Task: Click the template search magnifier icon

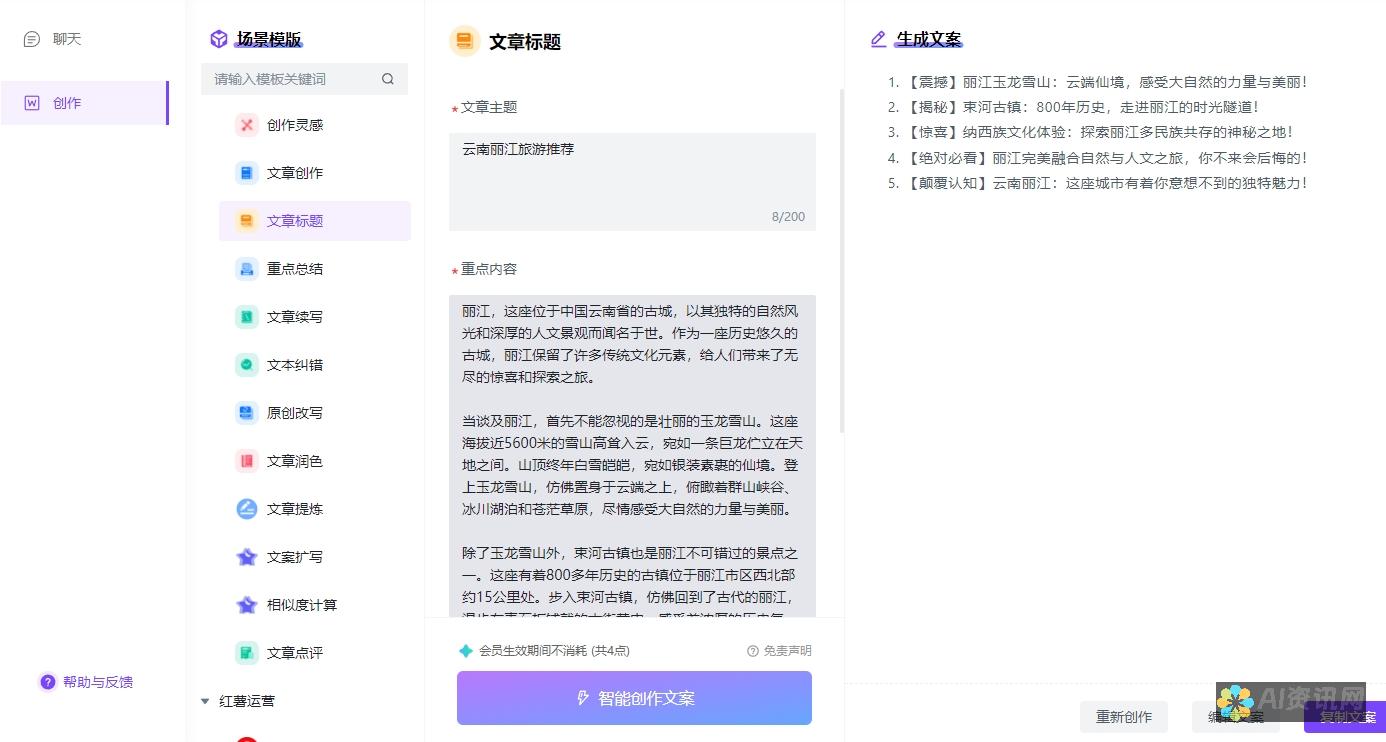Action: click(388, 79)
